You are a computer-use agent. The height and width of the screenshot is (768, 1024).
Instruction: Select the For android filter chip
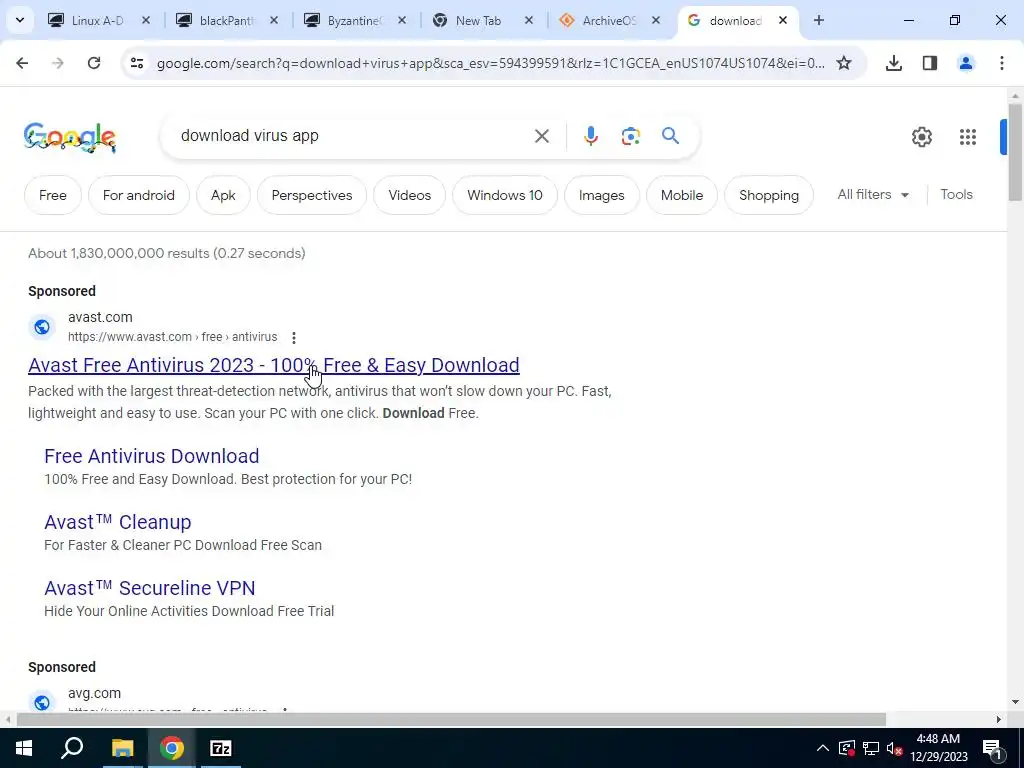138,195
